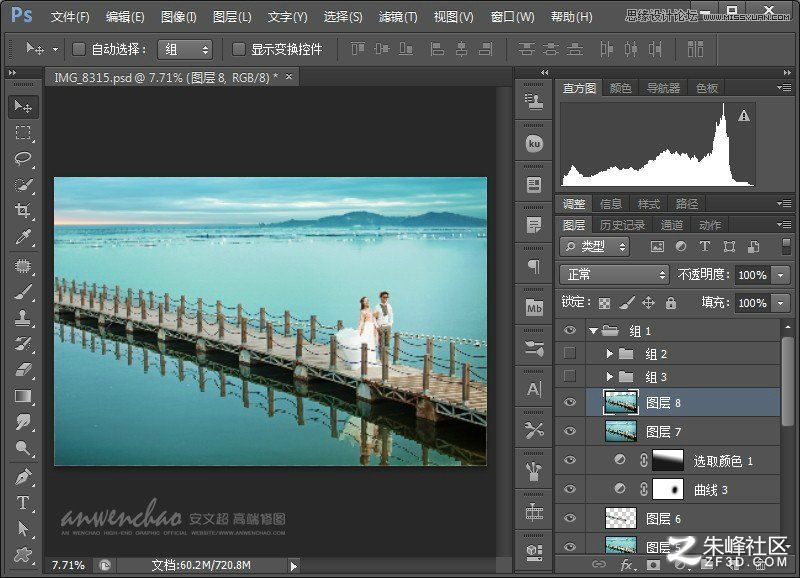
Task: Click the 选取颜色 1 layer mask thumbnail
Action: (668, 460)
